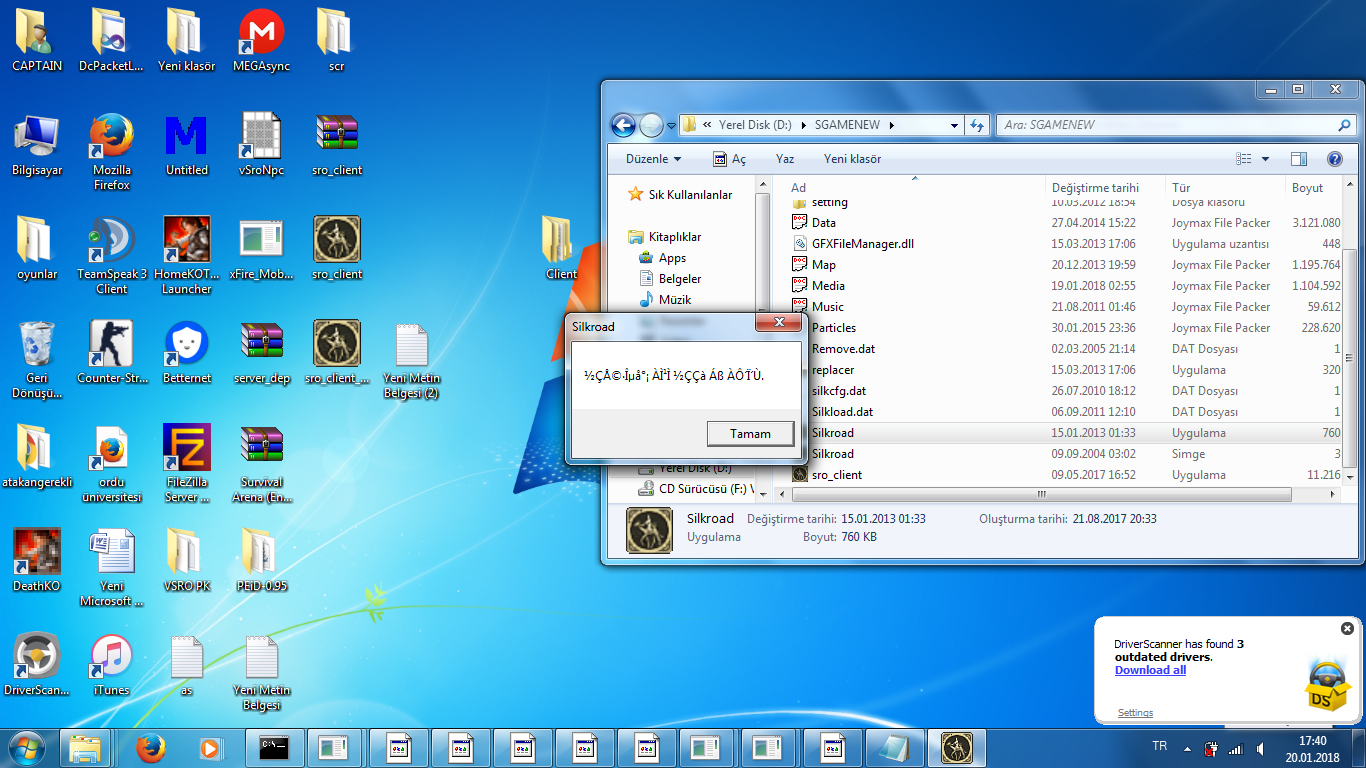Image resolution: width=1366 pixels, height=768 pixels.
Task: Select the Belgeler library
Action: point(670,279)
